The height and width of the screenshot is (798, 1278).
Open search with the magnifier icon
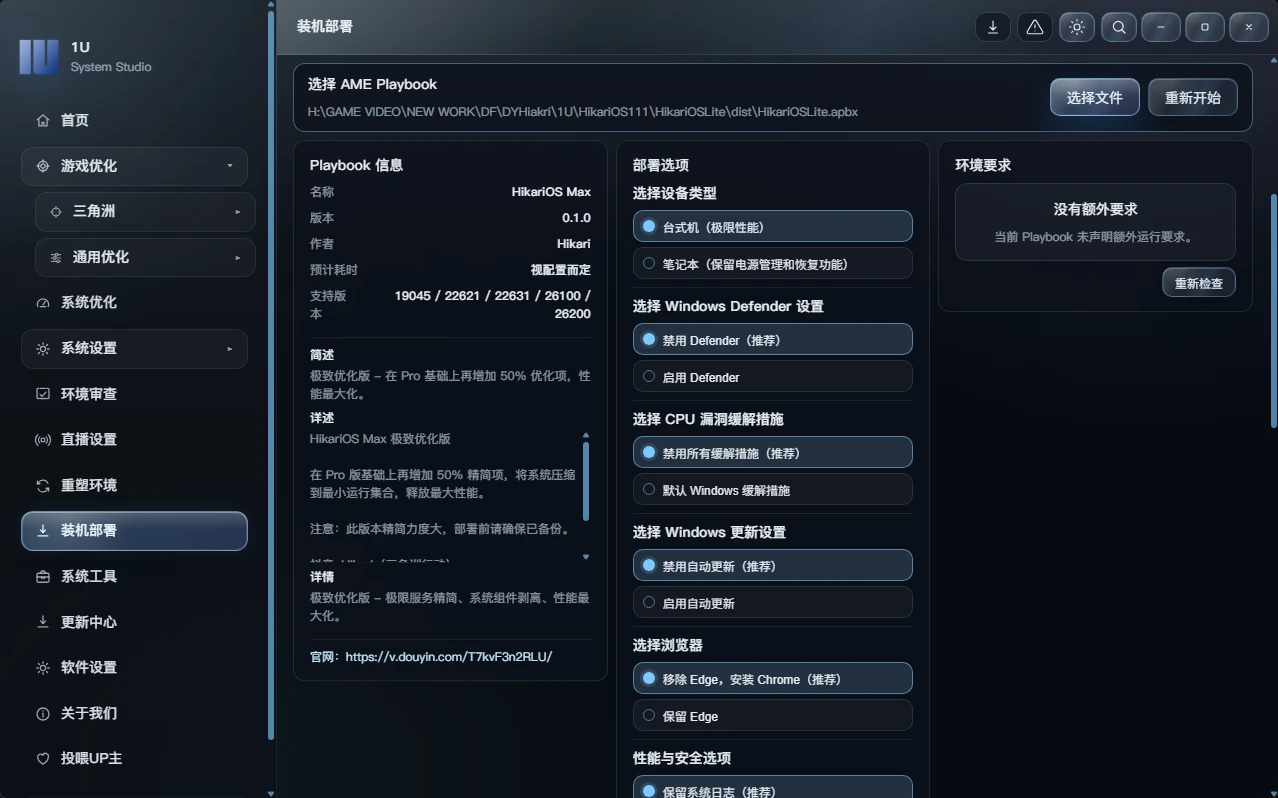point(1119,27)
